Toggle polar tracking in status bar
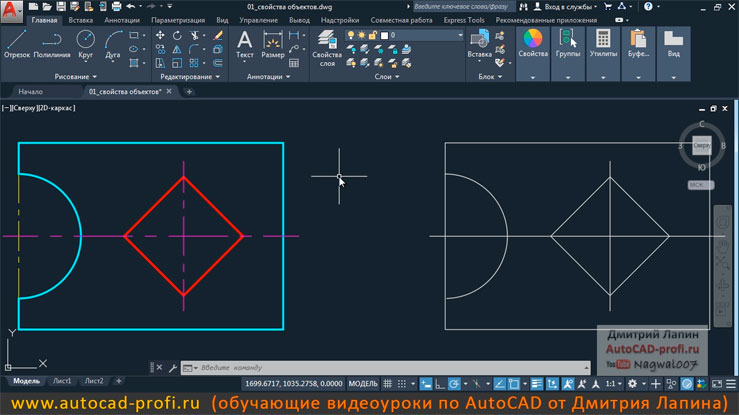This screenshot has height=415, width=739. 454,384
